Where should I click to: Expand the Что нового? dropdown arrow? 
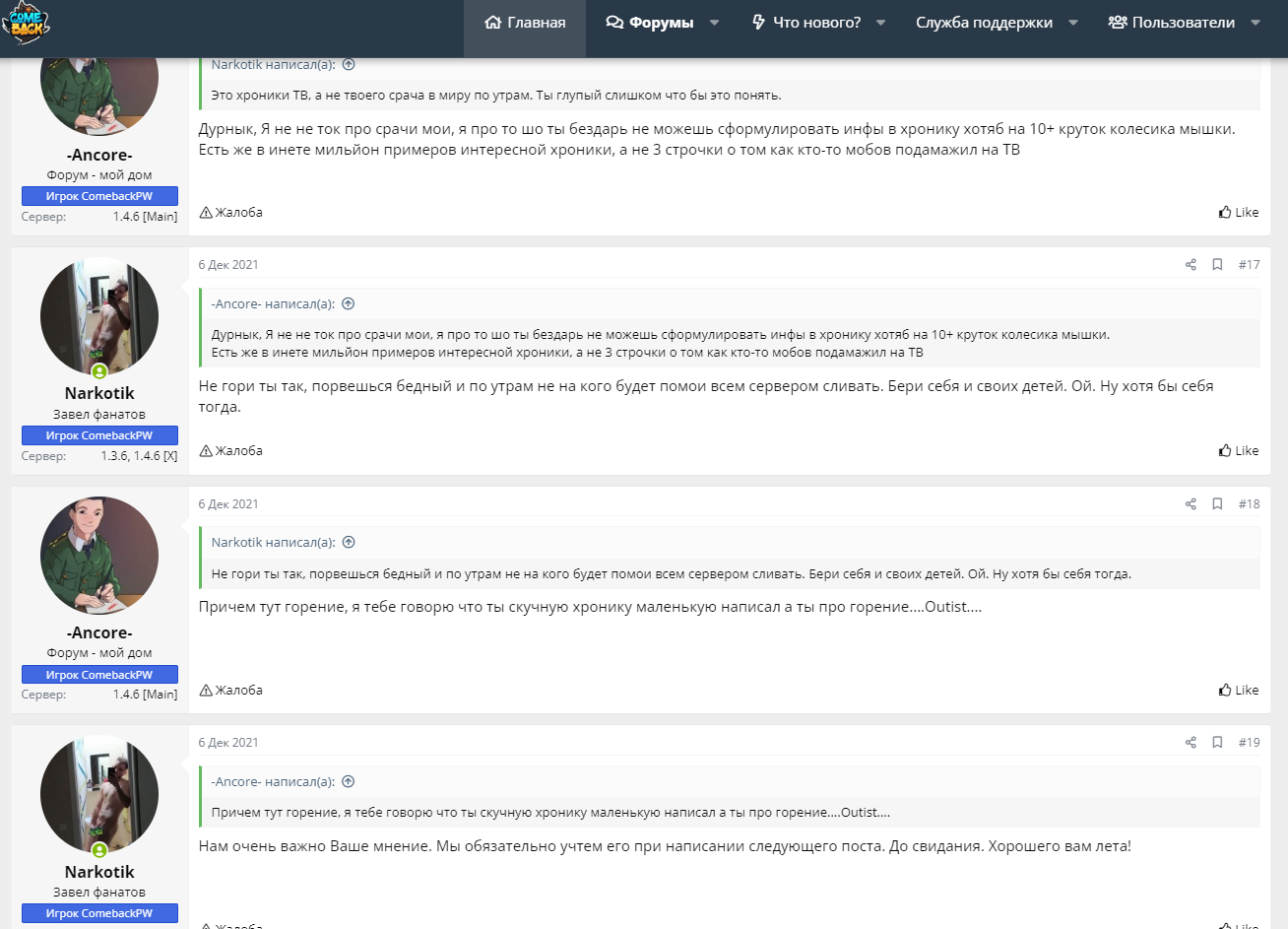(x=880, y=23)
